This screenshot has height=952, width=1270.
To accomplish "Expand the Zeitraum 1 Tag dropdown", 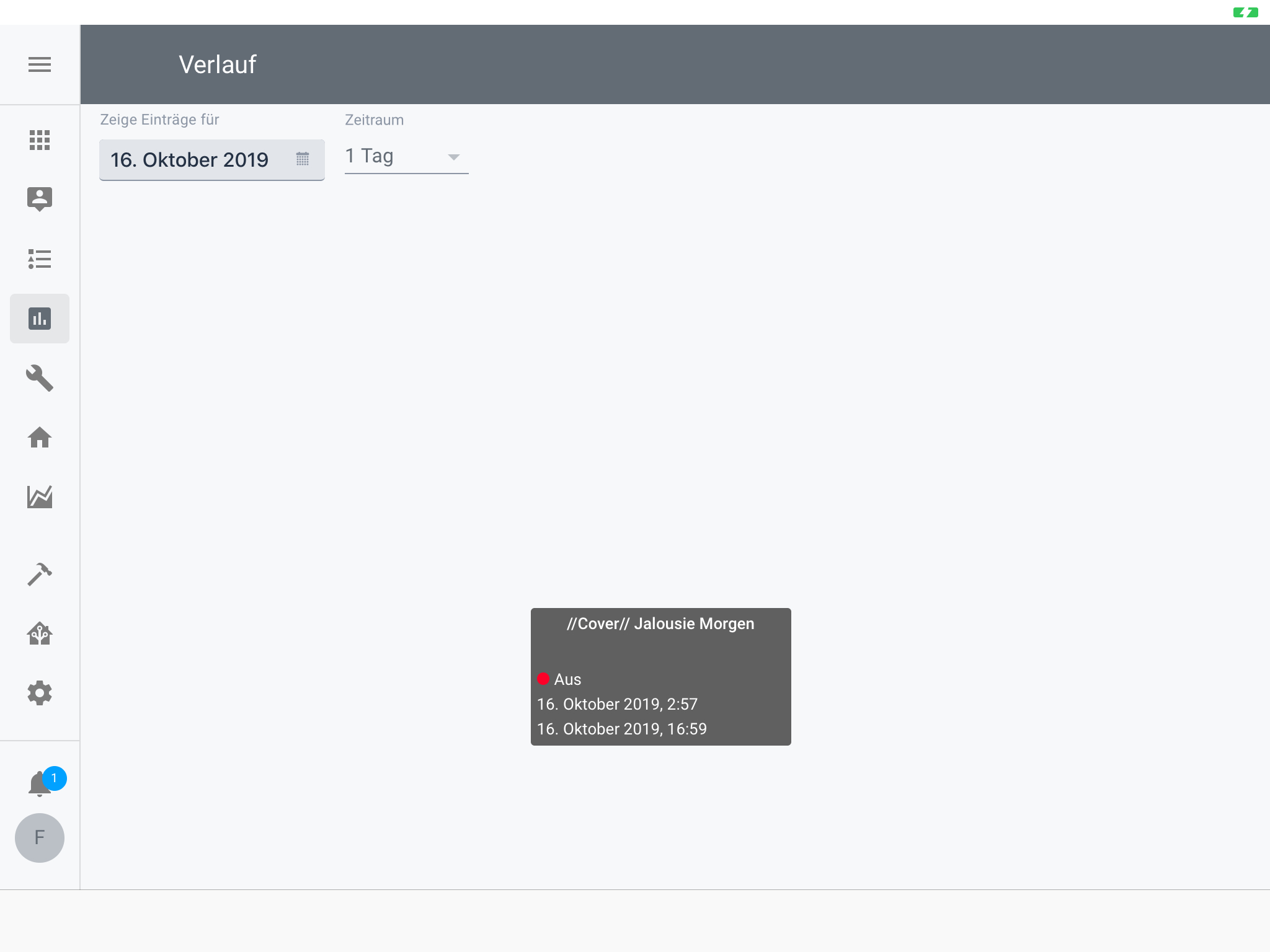I will 397,156.
